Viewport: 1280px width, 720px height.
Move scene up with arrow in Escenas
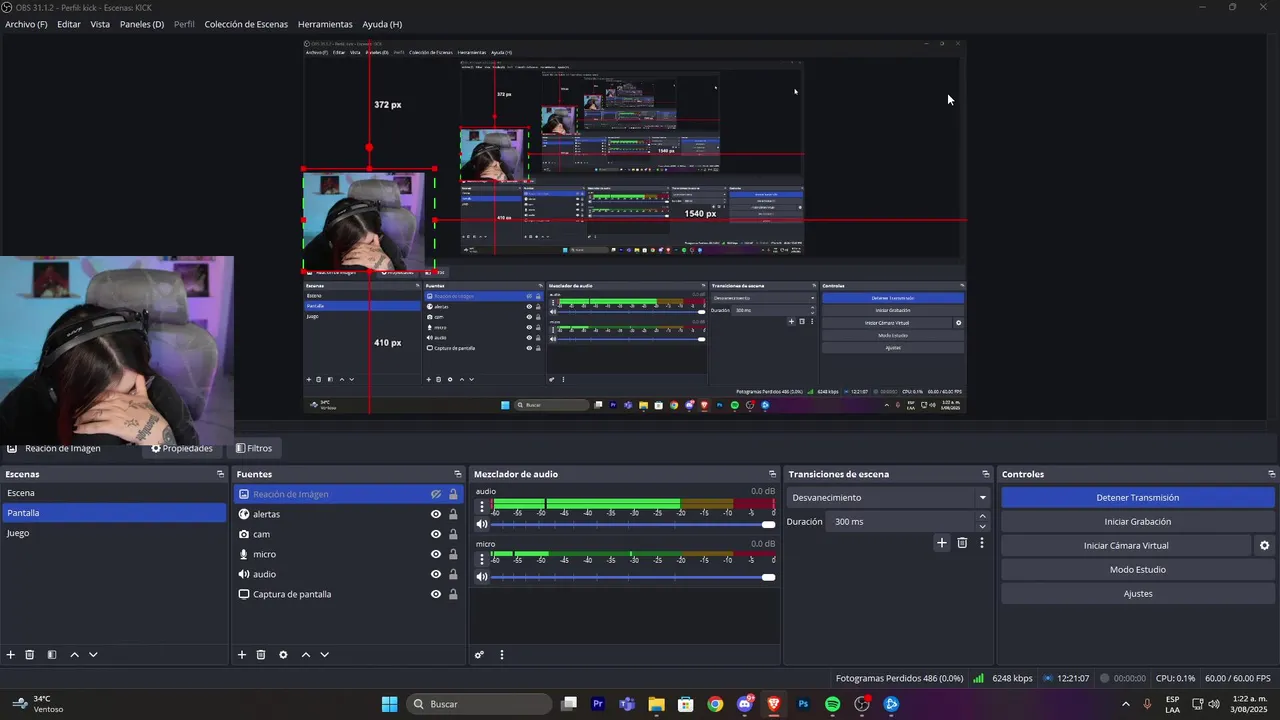click(x=74, y=655)
